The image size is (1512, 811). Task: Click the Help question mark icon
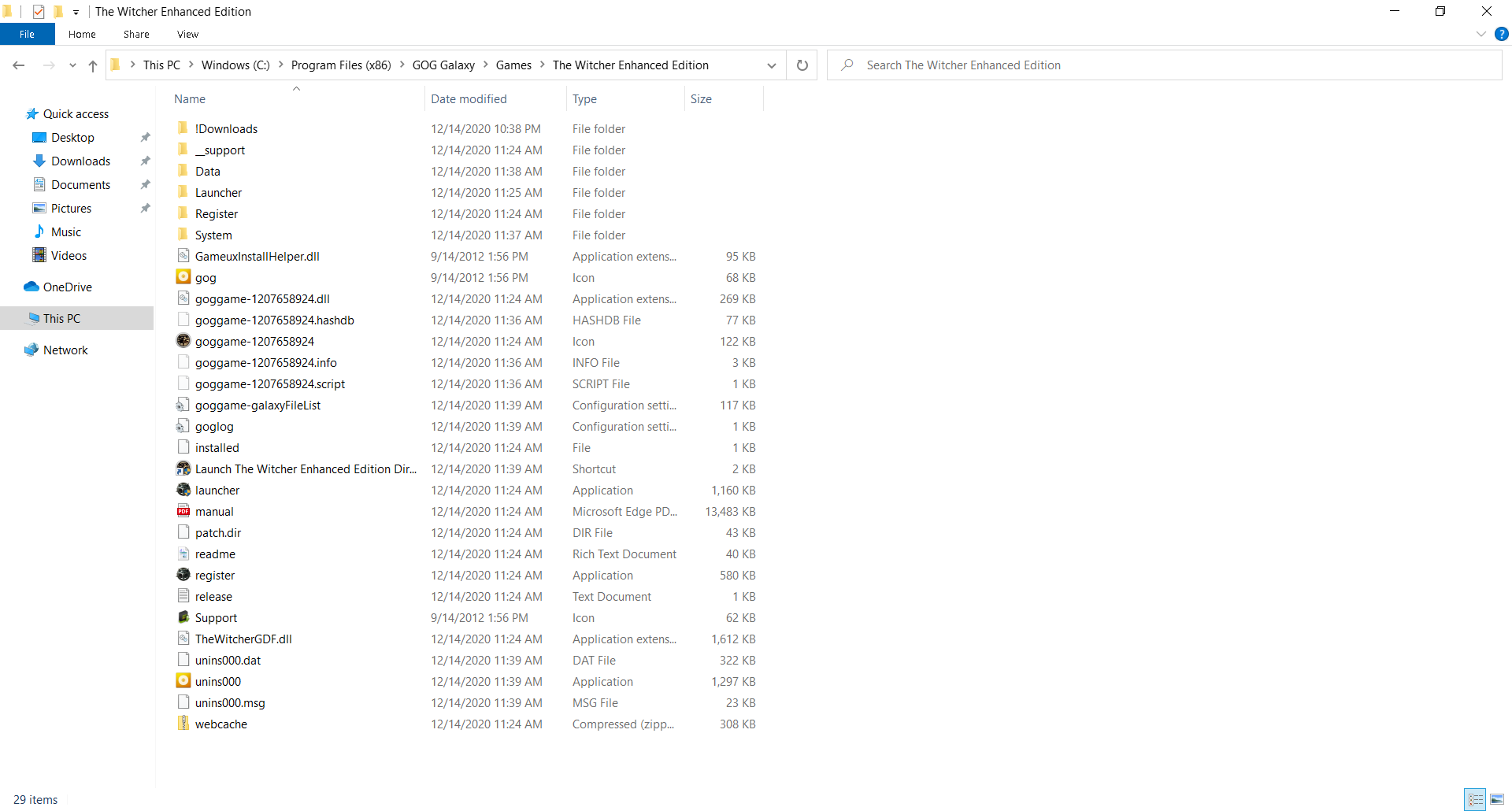click(1501, 35)
